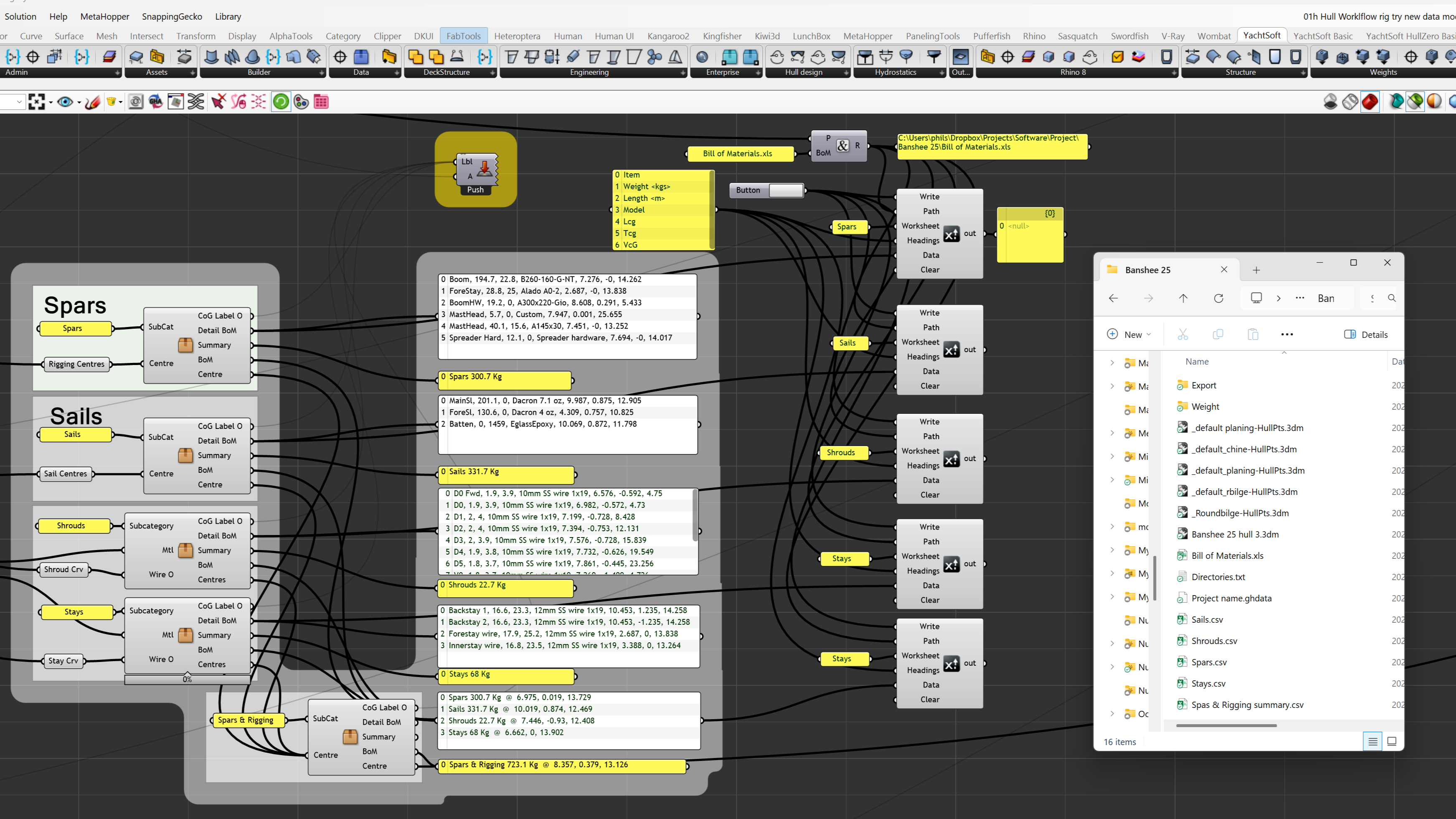This screenshot has height=819, width=1456.
Task: Click the green circular recompute icon
Action: (x=280, y=102)
